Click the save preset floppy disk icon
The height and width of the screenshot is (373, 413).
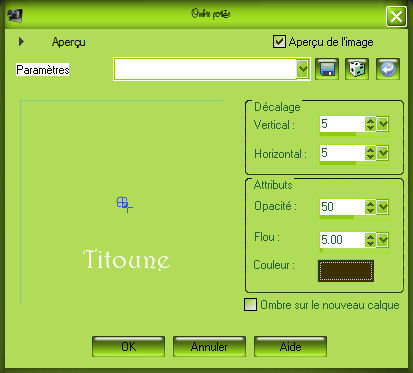tap(327, 69)
